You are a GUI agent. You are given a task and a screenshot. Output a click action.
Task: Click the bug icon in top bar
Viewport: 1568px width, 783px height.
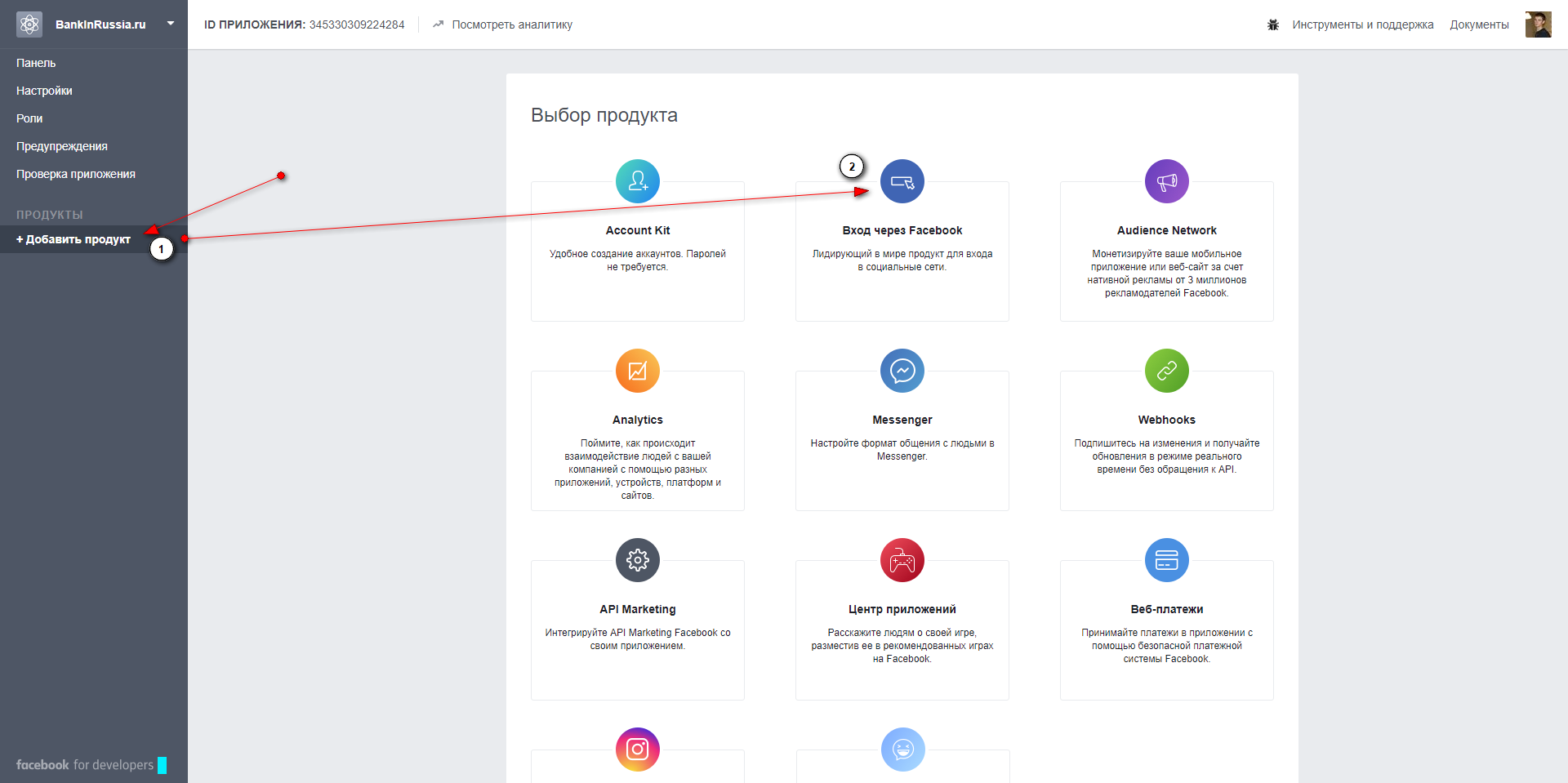pyautogui.click(x=1273, y=24)
